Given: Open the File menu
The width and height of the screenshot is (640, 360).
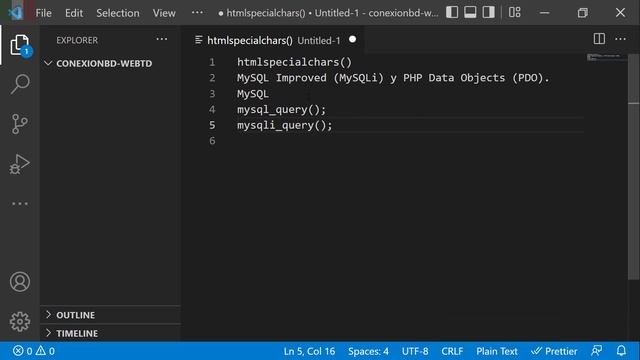Looking at the screenshot, I should pos(43,13).
